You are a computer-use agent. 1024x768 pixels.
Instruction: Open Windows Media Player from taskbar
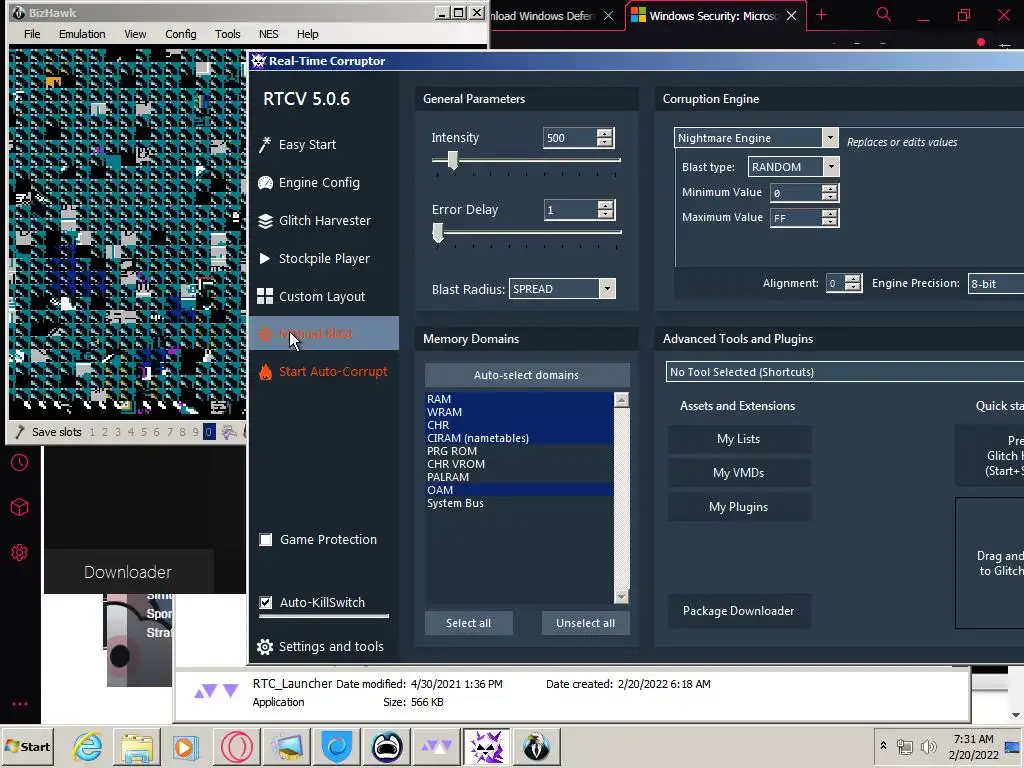(x=187, y=746)
